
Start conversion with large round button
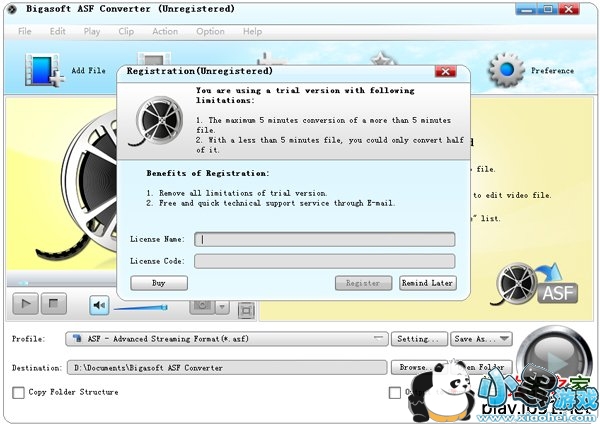tap(554, 360)
